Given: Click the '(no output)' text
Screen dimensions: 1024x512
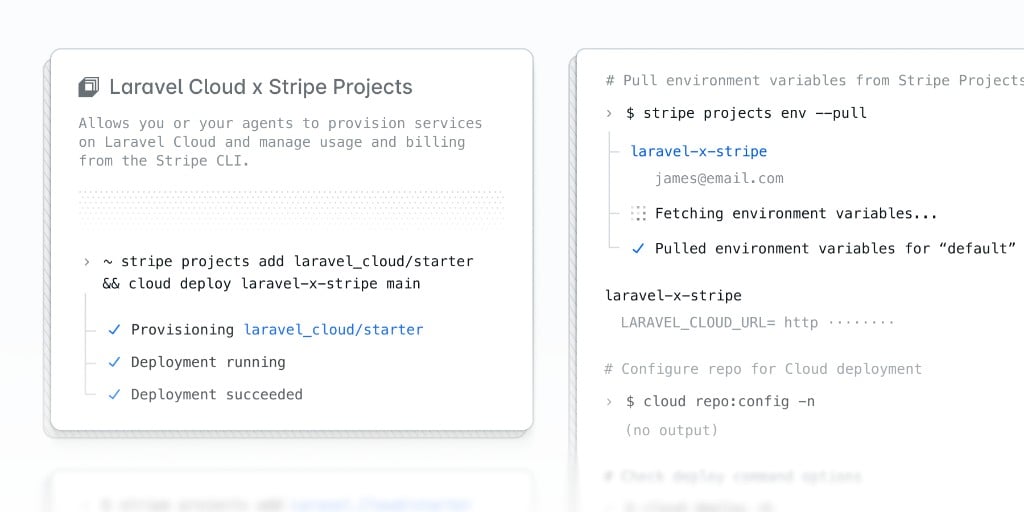Looking at the screenshot, I should pyautogui.click(x=671, y=430).
